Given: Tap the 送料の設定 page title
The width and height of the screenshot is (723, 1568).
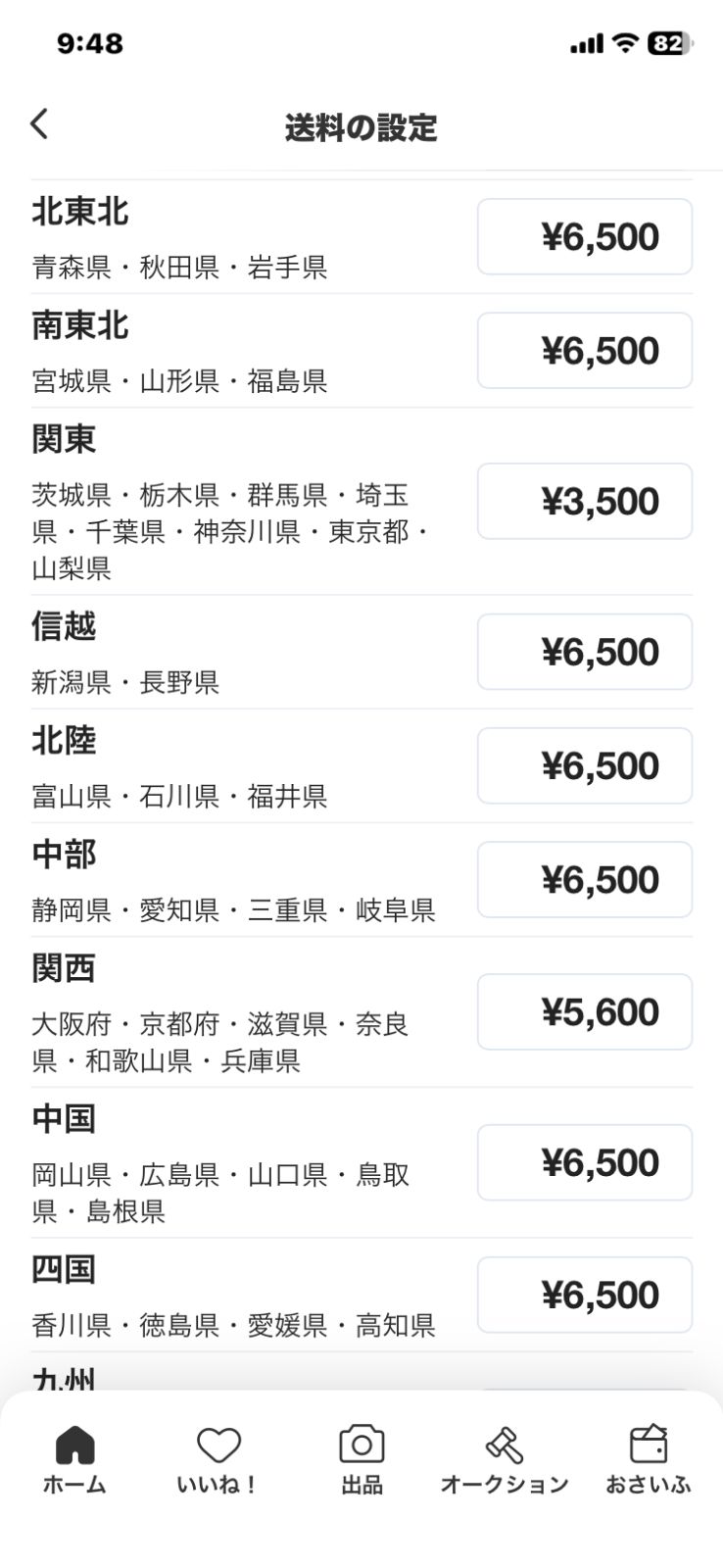Looking at the screenshot, I should click(x=361, y=127).
